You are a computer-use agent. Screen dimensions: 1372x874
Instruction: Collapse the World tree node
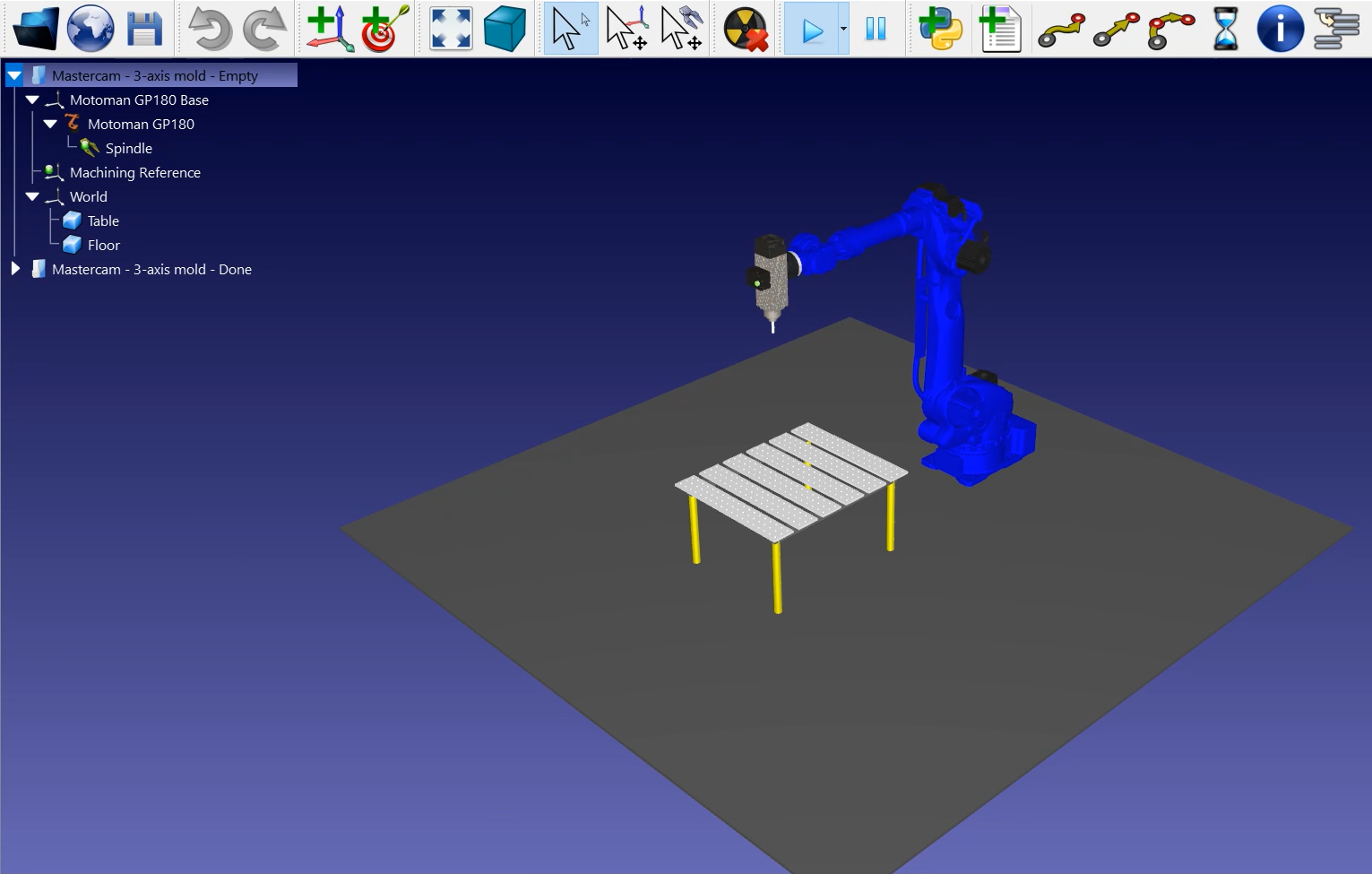[33, 196]
